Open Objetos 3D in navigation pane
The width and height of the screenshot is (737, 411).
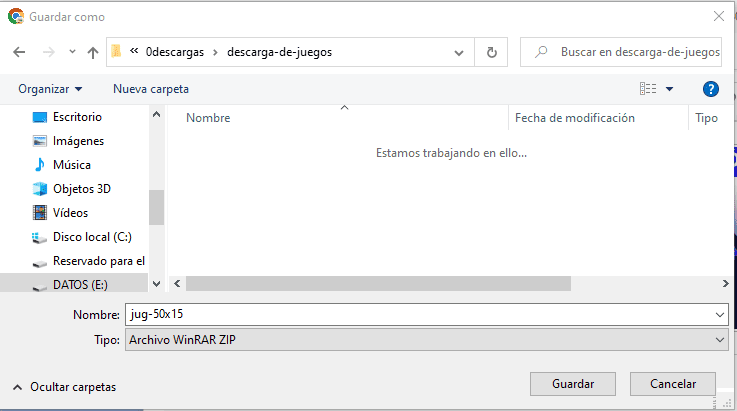[x=81, y=189]
